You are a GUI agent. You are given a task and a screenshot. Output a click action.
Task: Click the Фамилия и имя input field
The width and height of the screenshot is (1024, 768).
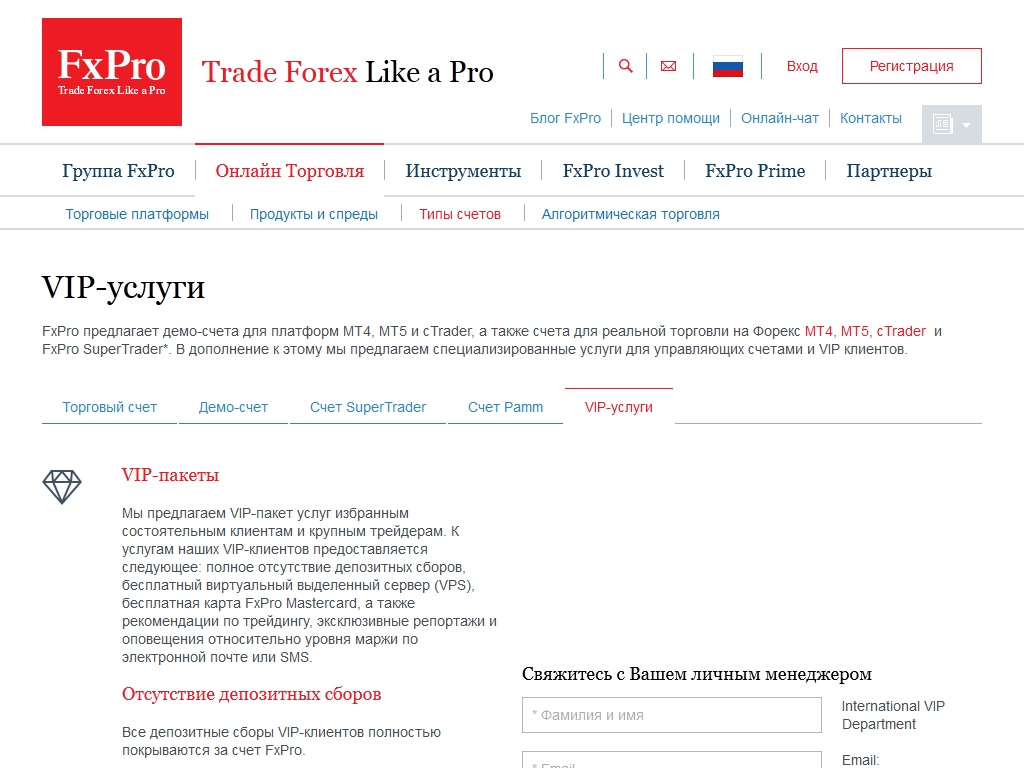671,715
